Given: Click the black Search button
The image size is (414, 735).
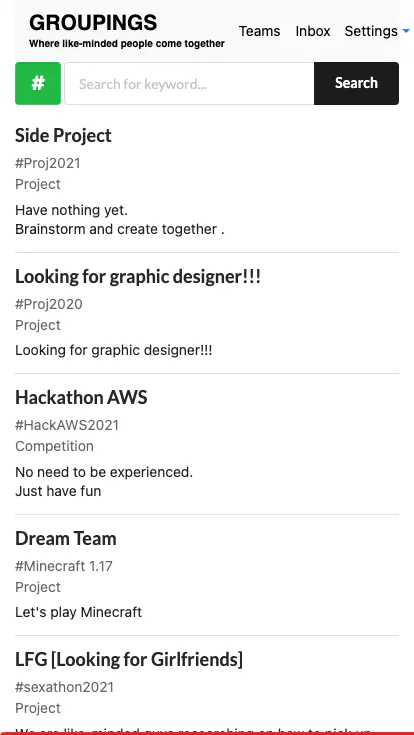Looking at the screenshot, I should pos(356,83).
